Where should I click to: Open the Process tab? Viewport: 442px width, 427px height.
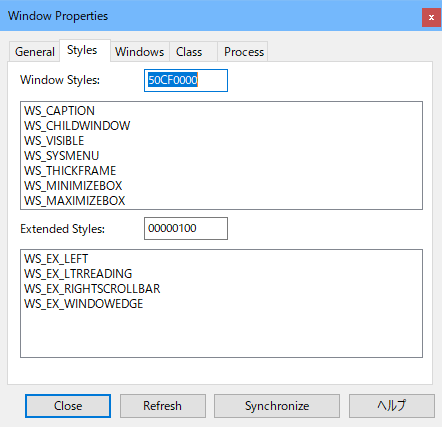coord(243,52)
